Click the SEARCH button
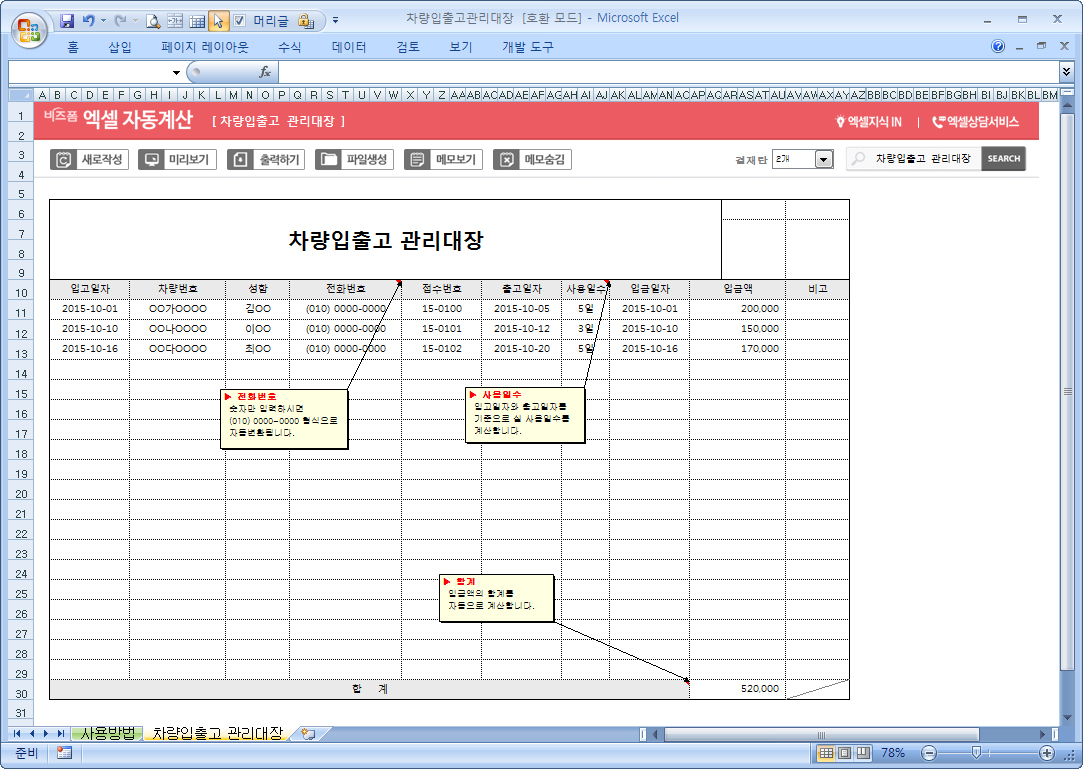Screen dimensions: 1083x769 (1003, 159)
